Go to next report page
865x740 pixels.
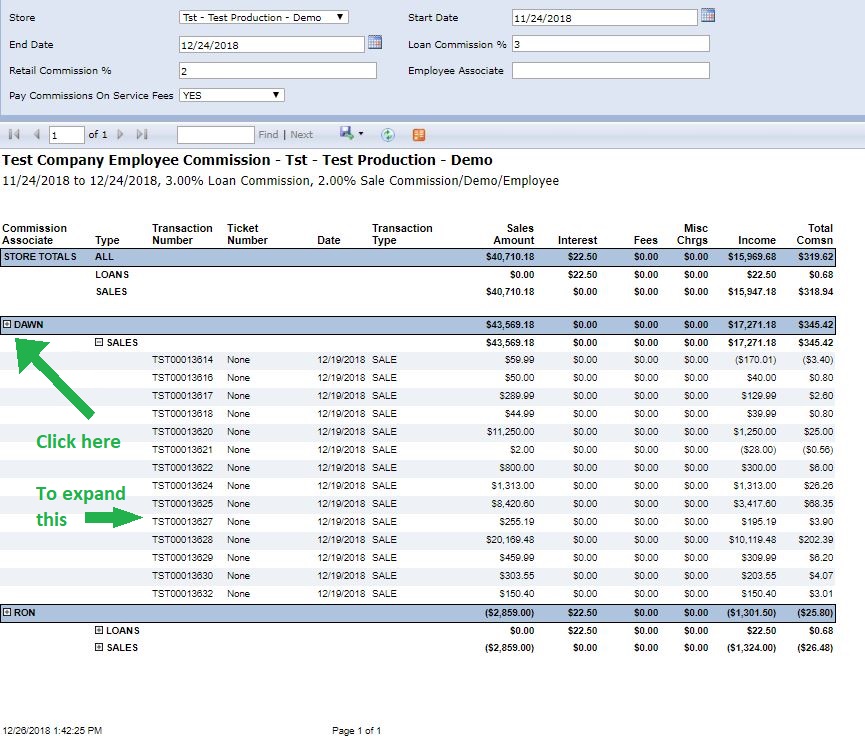(120, 134)
